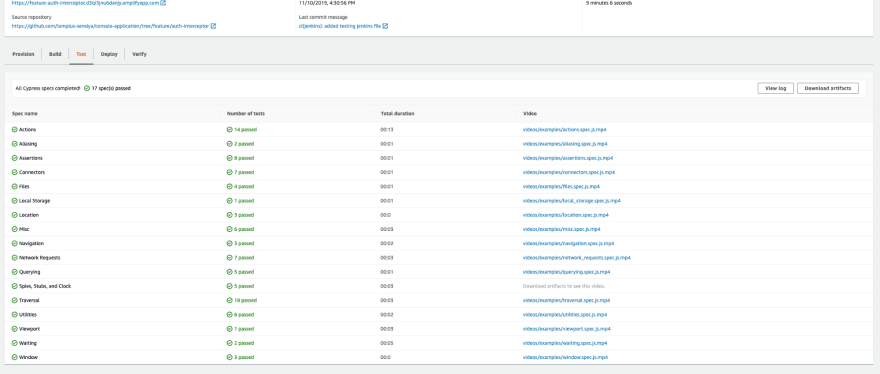Select the 'Video' column header

(x=530, y=113)
